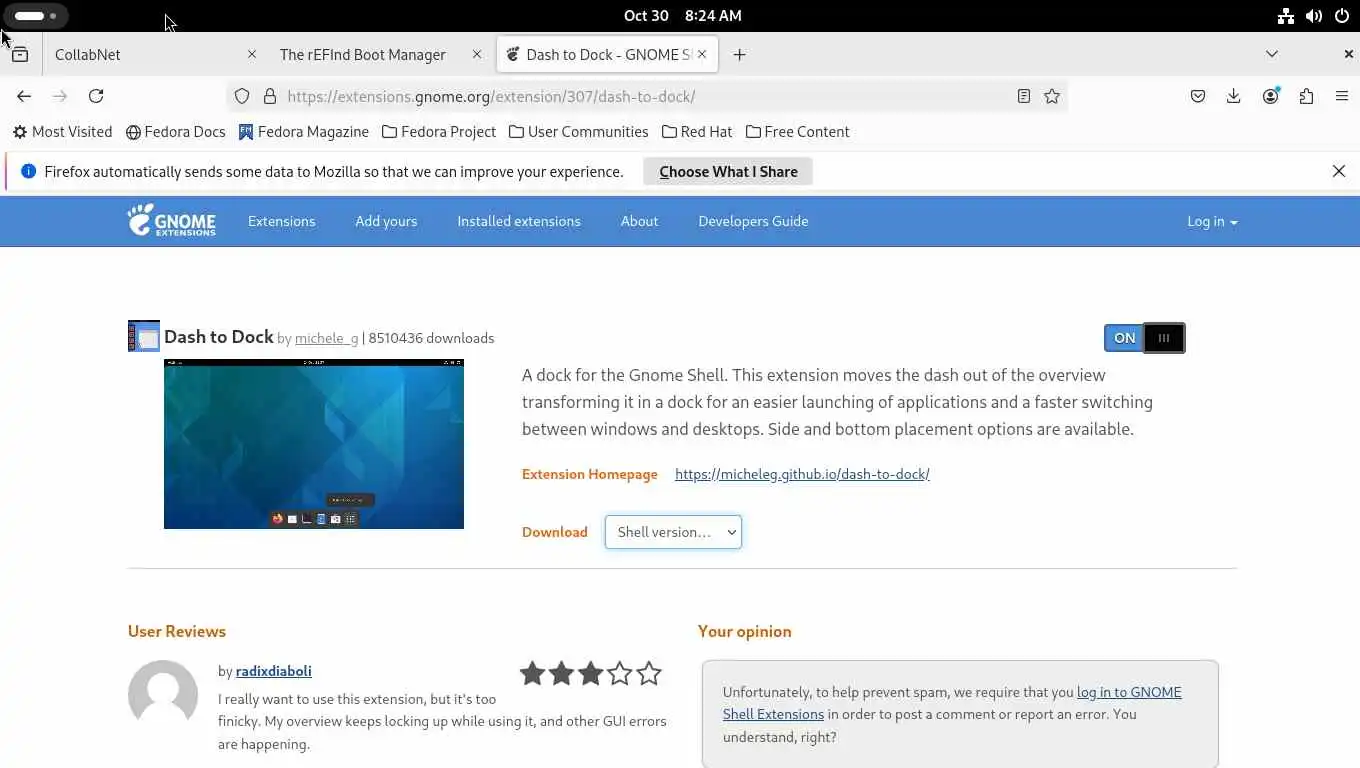
Task: Reload the page with the refresh icon
Action: click(96, 96)
